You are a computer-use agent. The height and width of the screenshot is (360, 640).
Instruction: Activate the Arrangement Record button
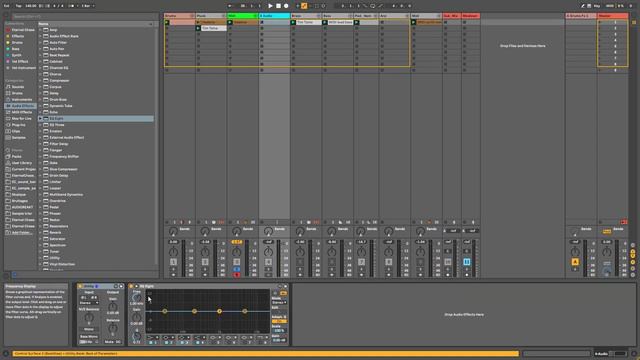286,6
